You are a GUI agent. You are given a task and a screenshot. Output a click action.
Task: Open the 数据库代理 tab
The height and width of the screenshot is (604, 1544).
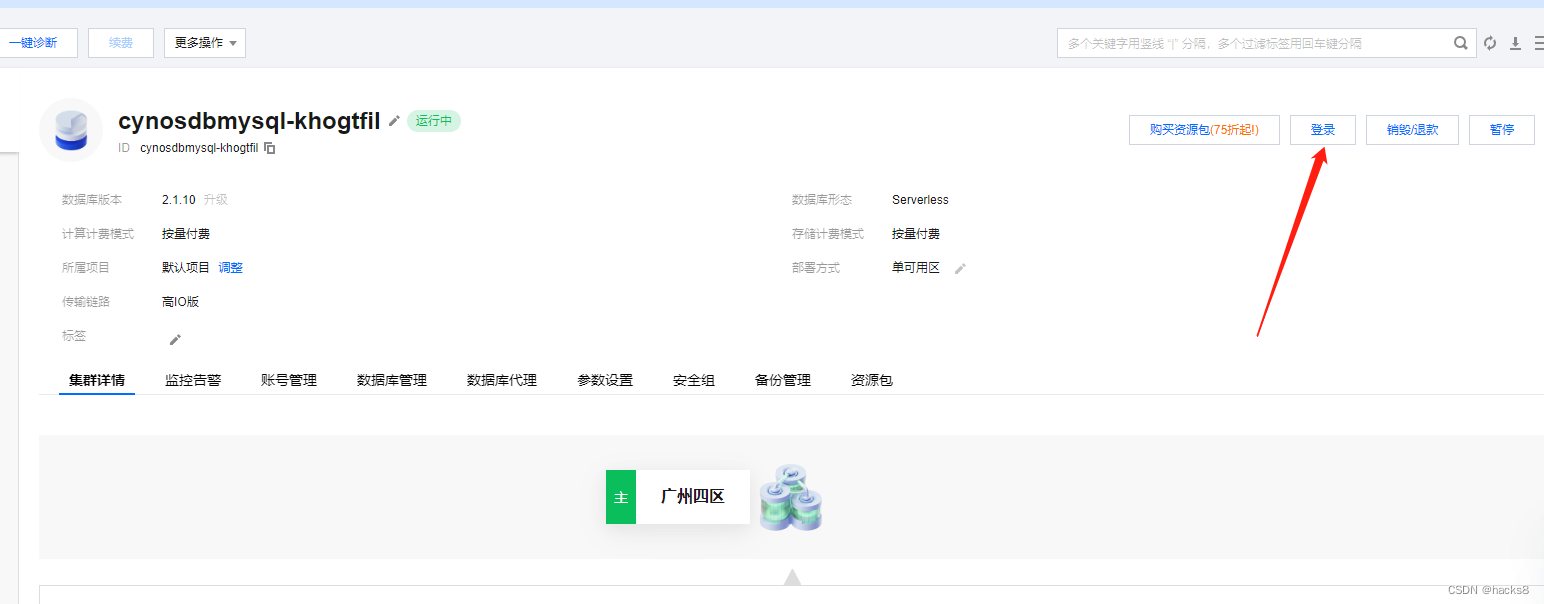502,380
